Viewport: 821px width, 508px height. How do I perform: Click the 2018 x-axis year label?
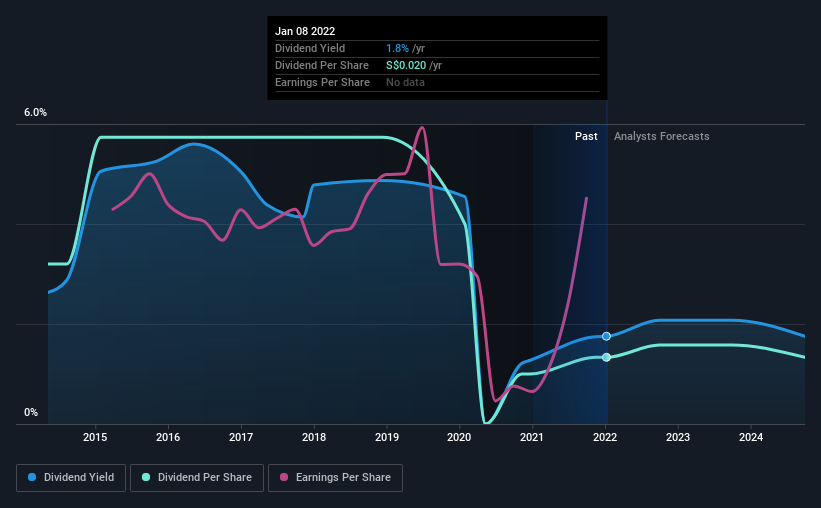pyautogui.click(x=314, y=437)
